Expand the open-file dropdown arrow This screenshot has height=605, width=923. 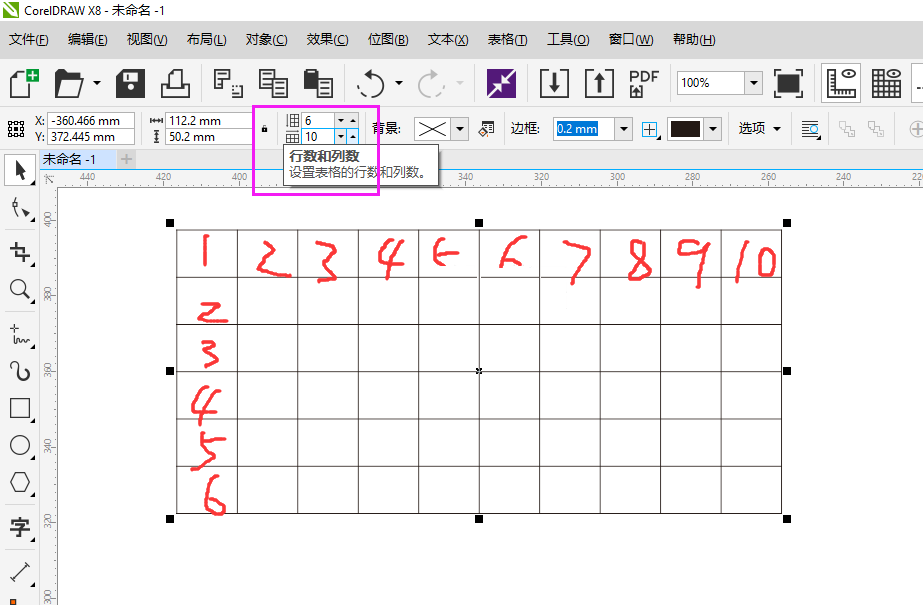(x=97, y=83)
